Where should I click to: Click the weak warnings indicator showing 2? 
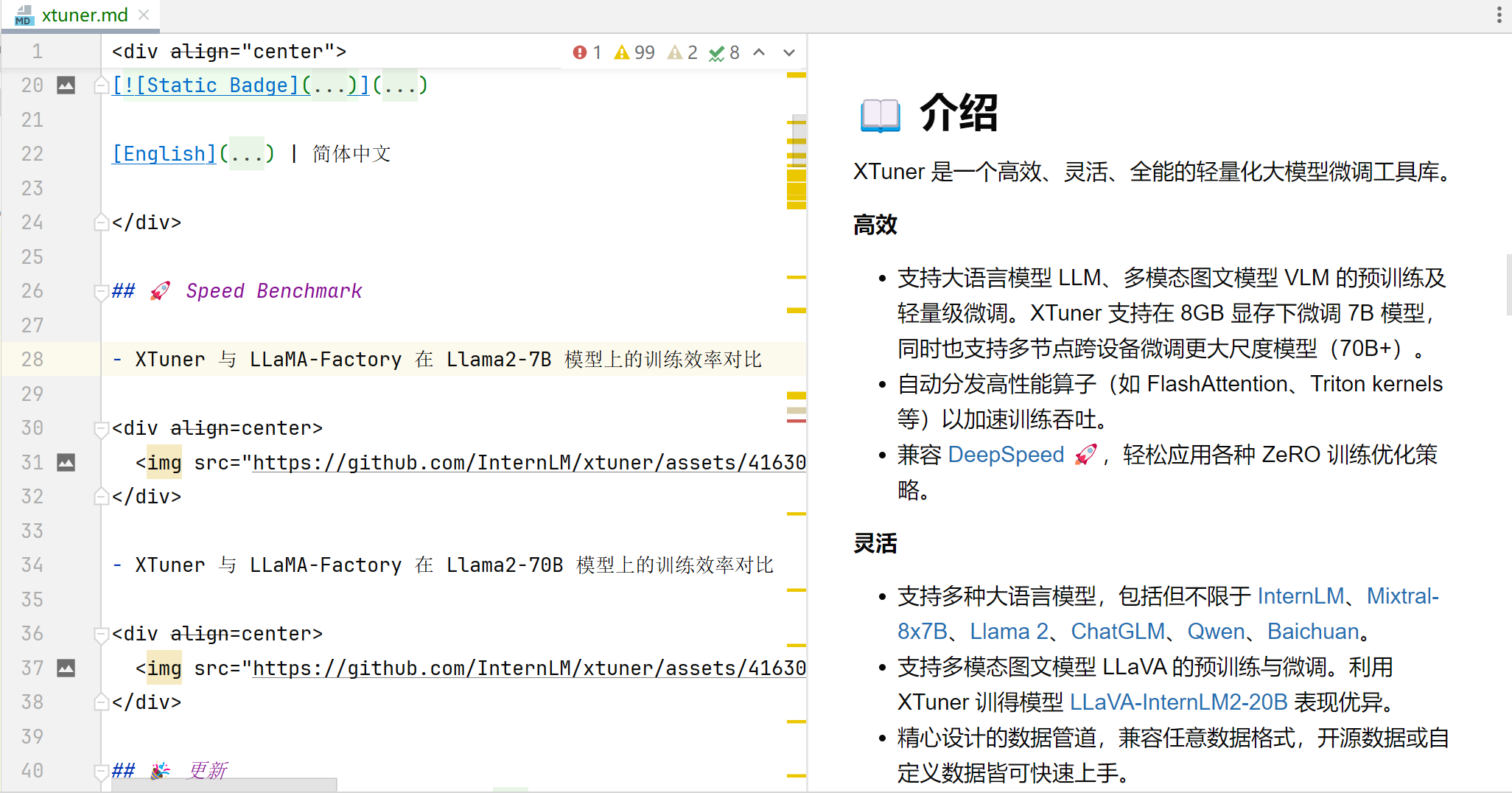point(682,52)
